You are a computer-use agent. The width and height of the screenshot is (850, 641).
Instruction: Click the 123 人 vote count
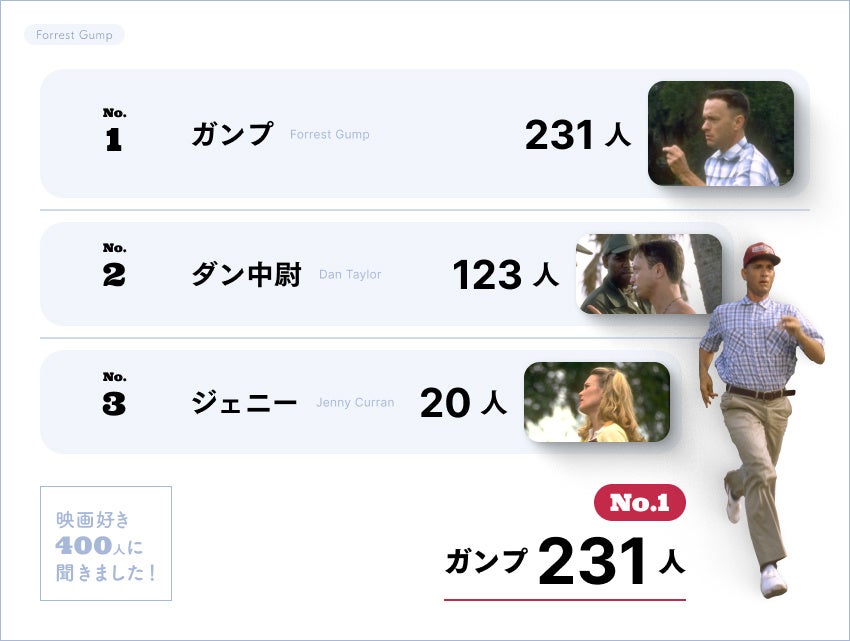505,275
